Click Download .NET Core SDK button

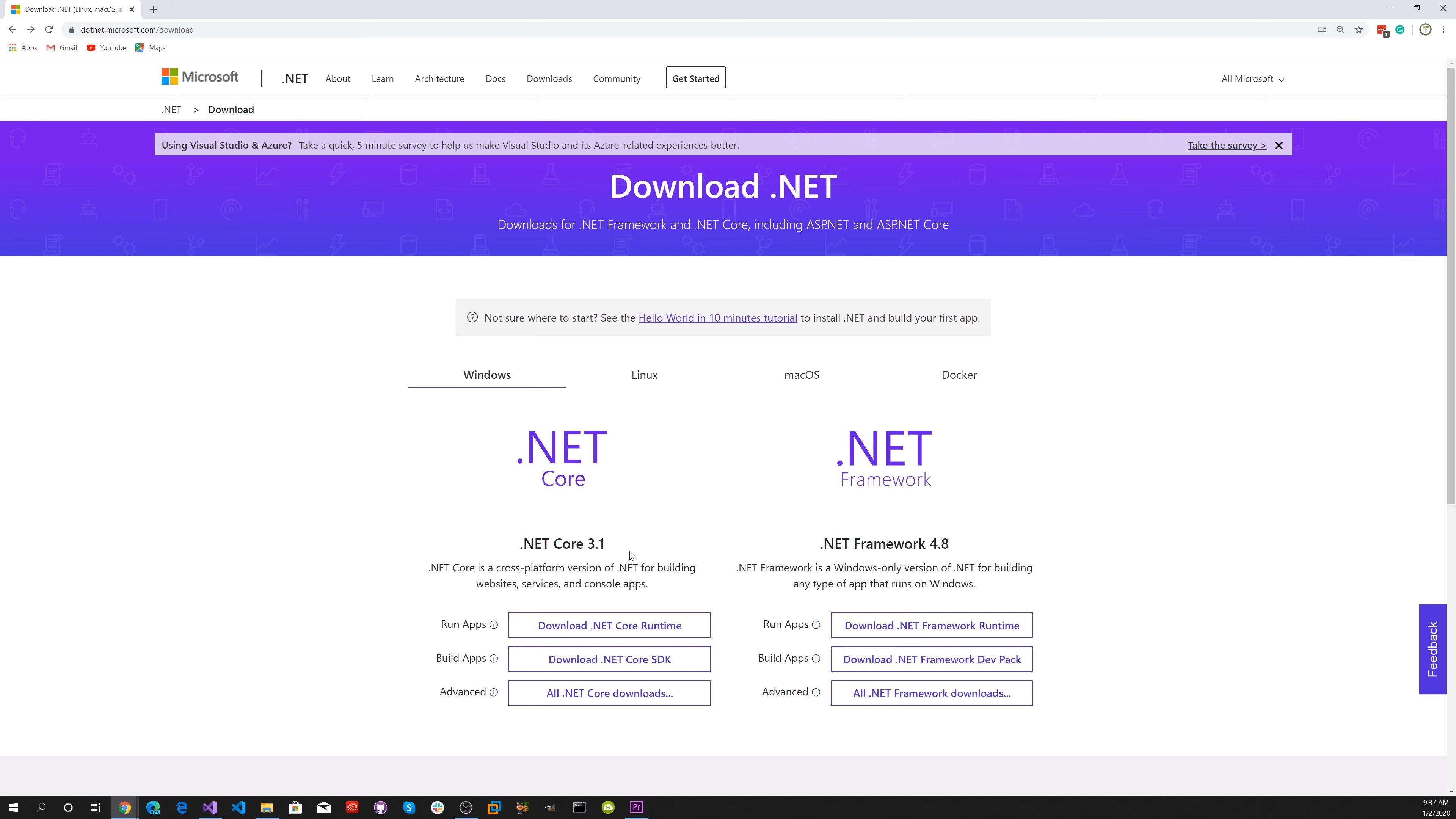(x=609, y=659)
